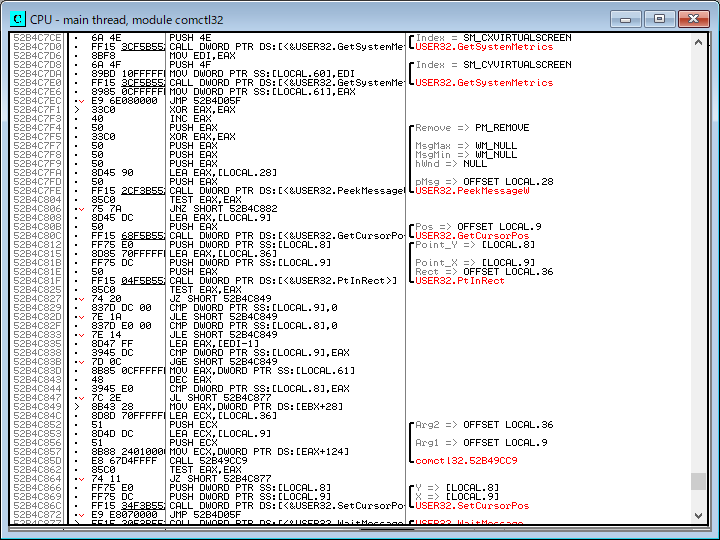Select LEA EAX,[EDI-1] instruction
Image resolution: width=720 pixels, height=540 pixels.
pos(214,343)
